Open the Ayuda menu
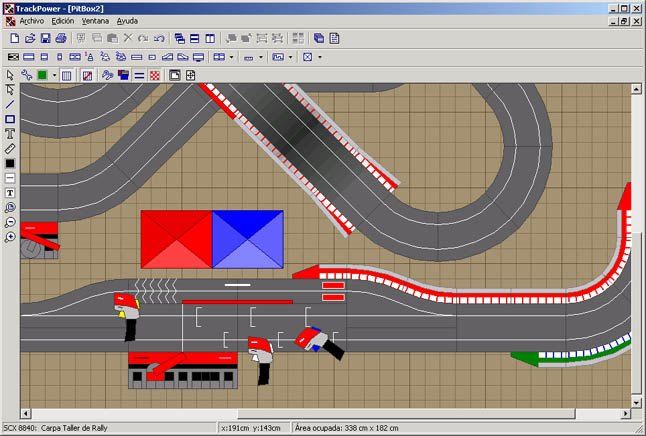This screenshot has width=646, height=436. 127,21
